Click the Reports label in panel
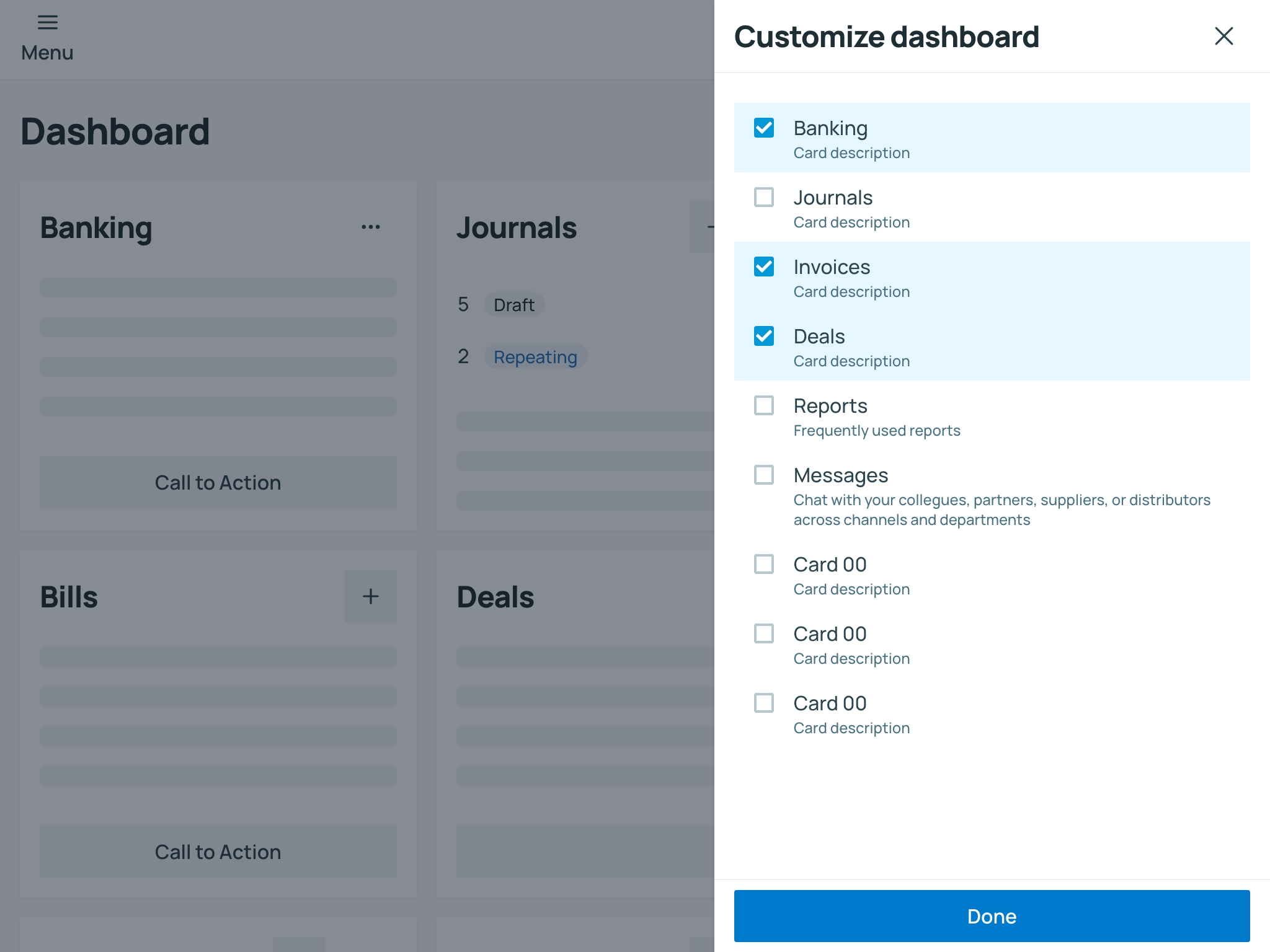Screen dimensions: 1270x952 [830, 406]
